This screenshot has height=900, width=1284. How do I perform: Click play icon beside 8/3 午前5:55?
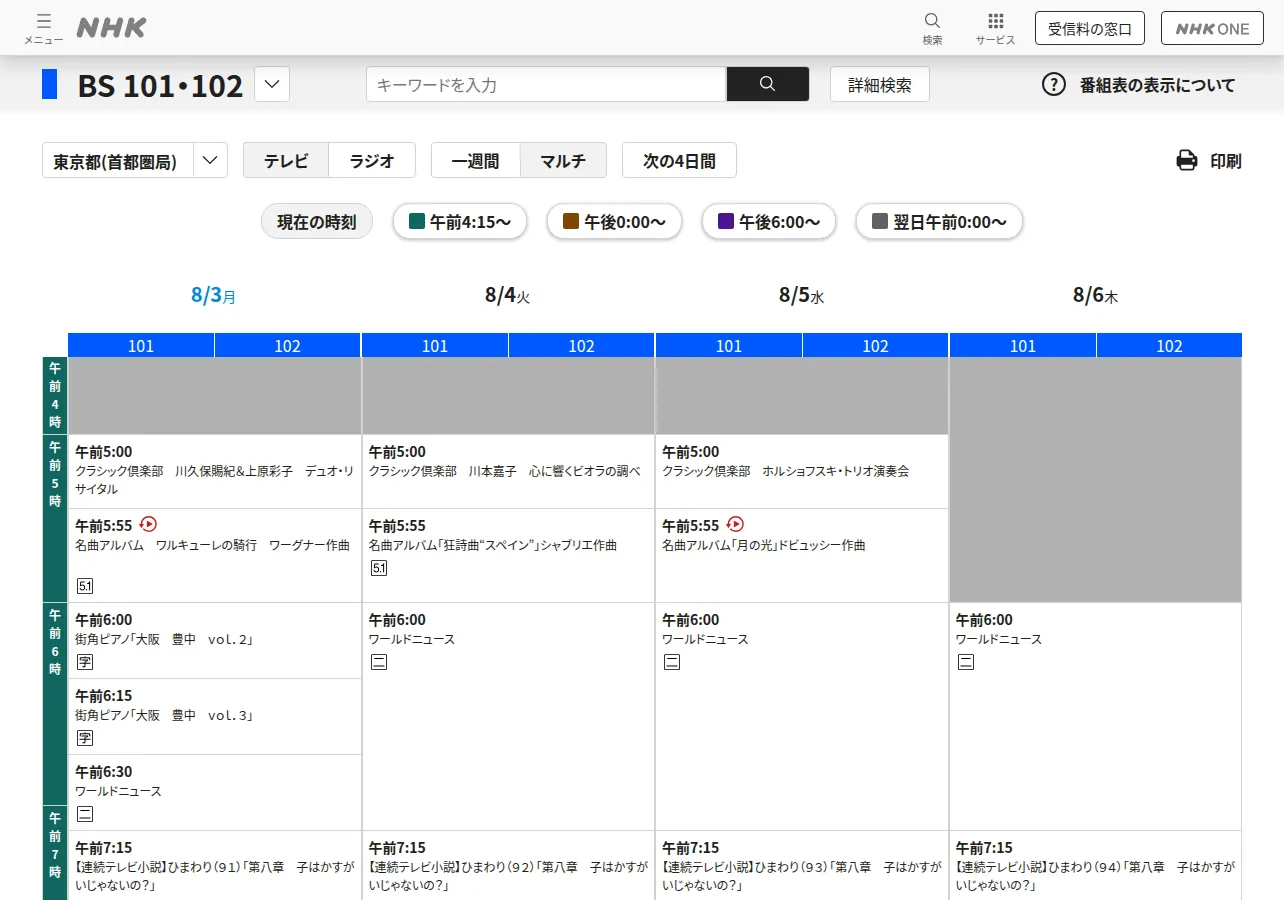(148, 524)
